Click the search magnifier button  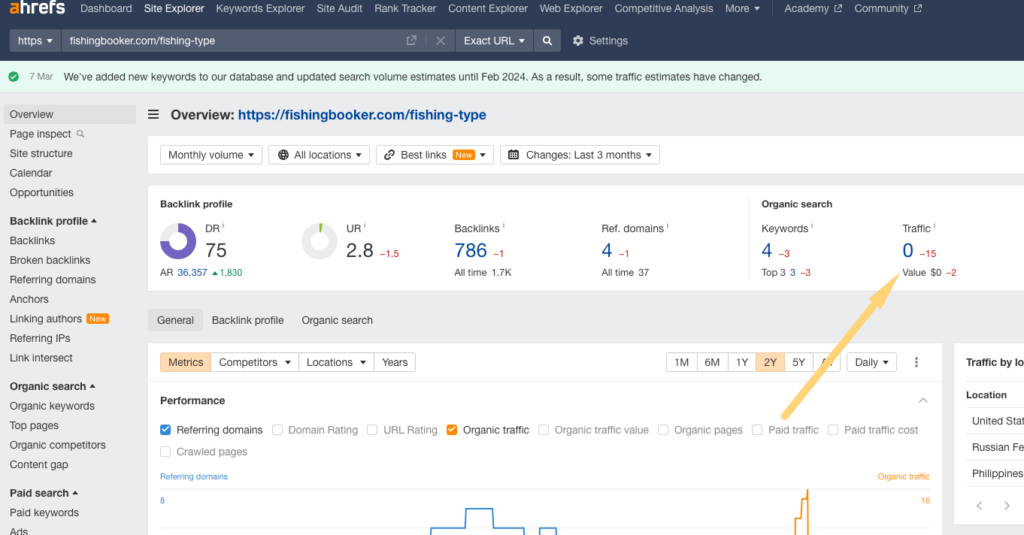tap(547, 41)
